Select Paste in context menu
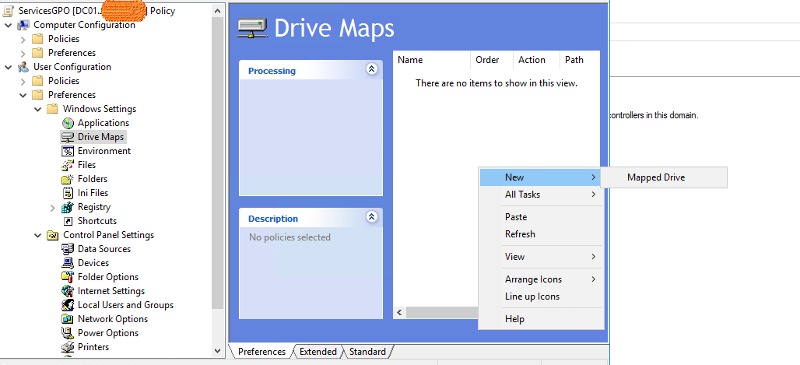Image resolution: width=800 pixels, height=365 pixels. (541, 217)
